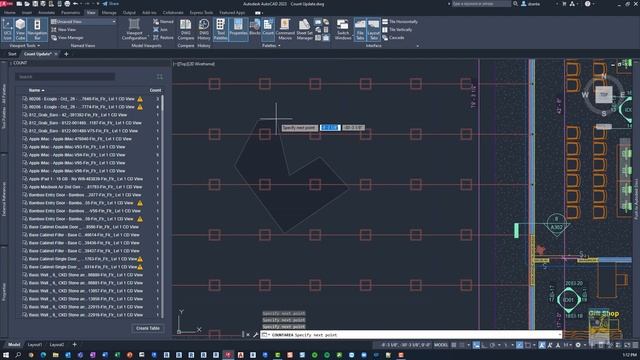Click the Count palette search field
Screen dimensions: 640x360
tap(65, 77)
